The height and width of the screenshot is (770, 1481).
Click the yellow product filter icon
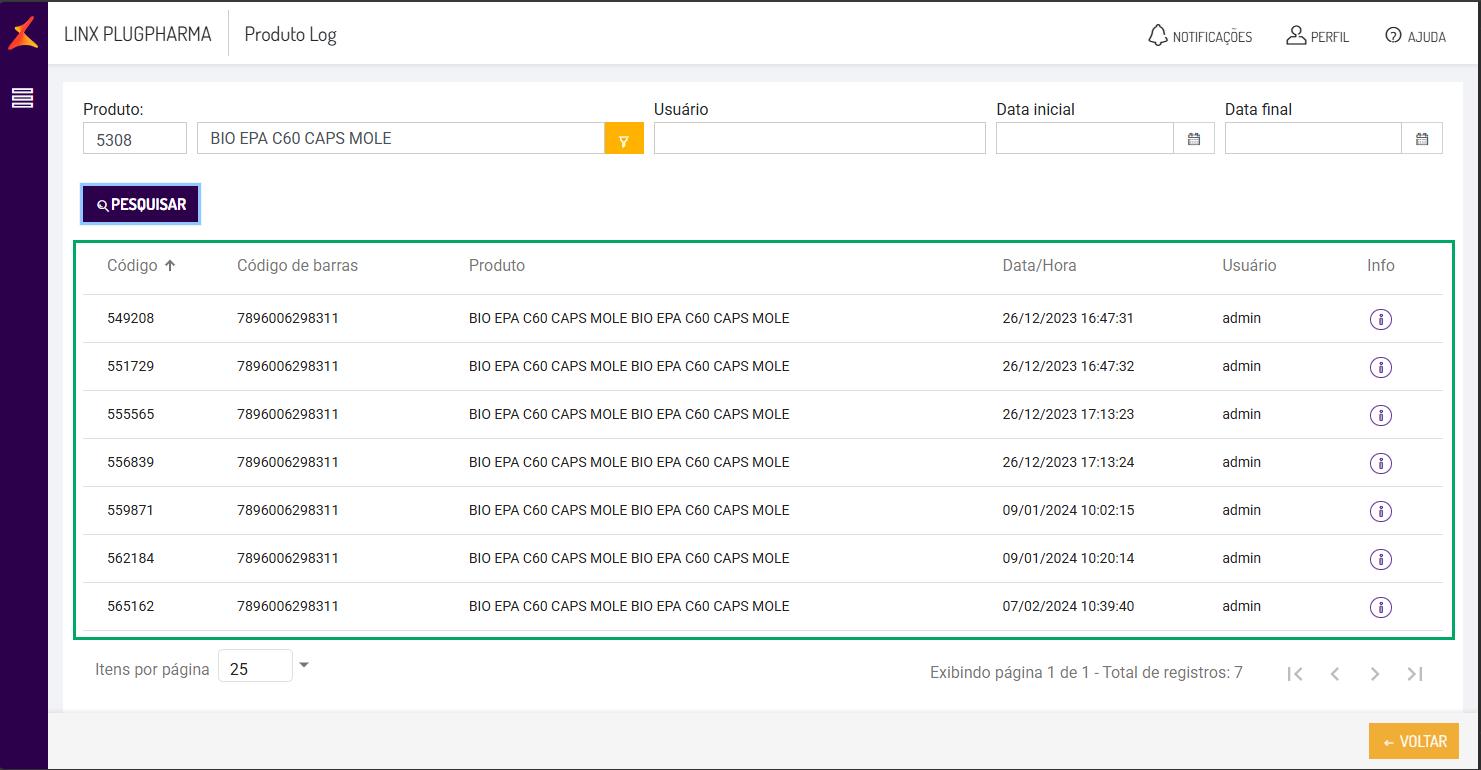click(x=624, y=139)
